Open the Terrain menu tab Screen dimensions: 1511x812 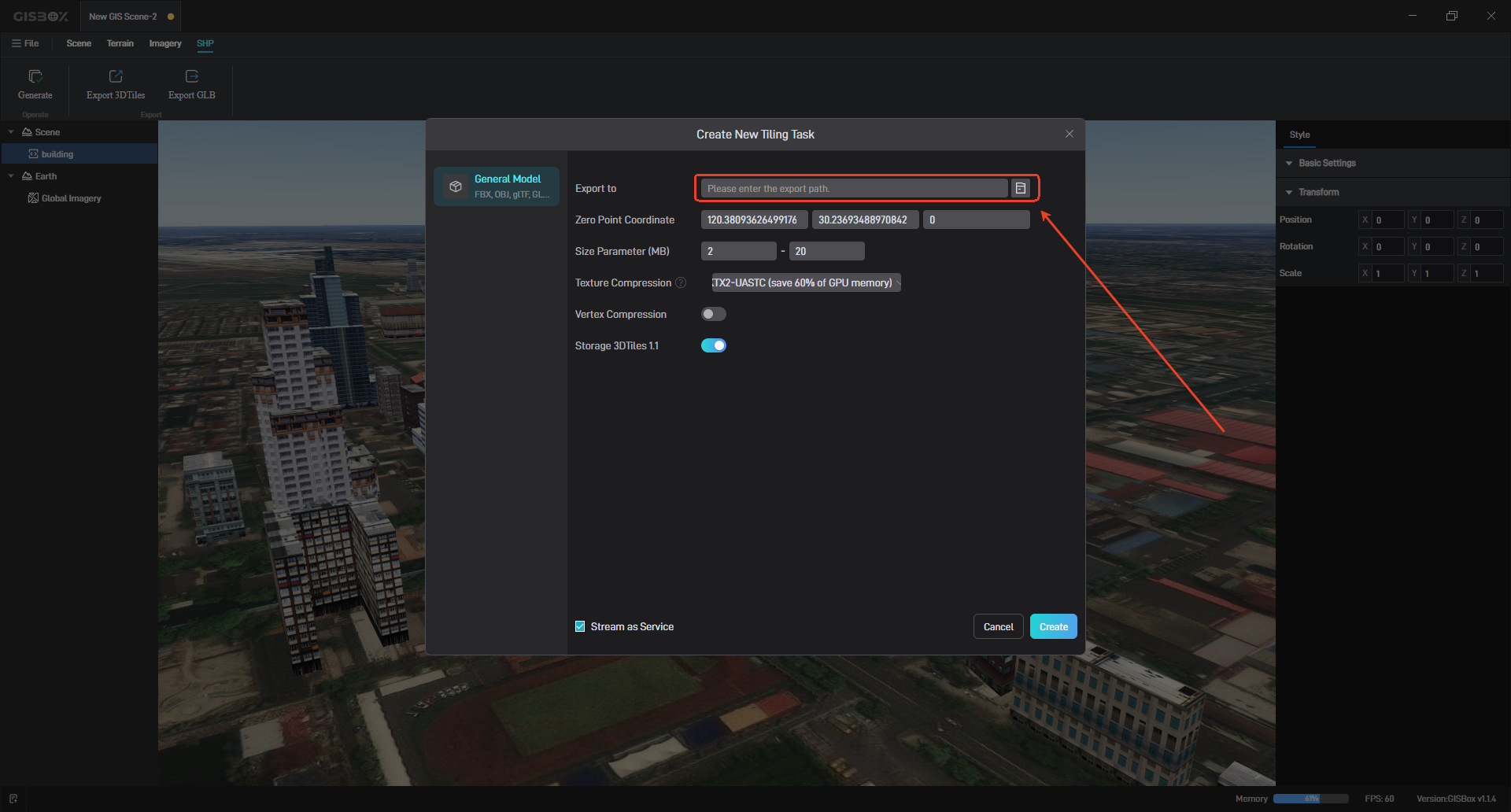coord(120,43)
